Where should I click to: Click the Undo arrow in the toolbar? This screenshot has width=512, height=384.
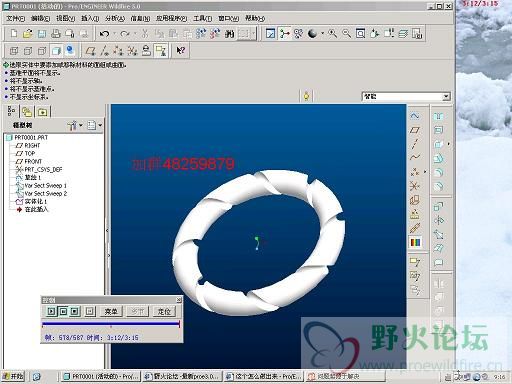104,34
